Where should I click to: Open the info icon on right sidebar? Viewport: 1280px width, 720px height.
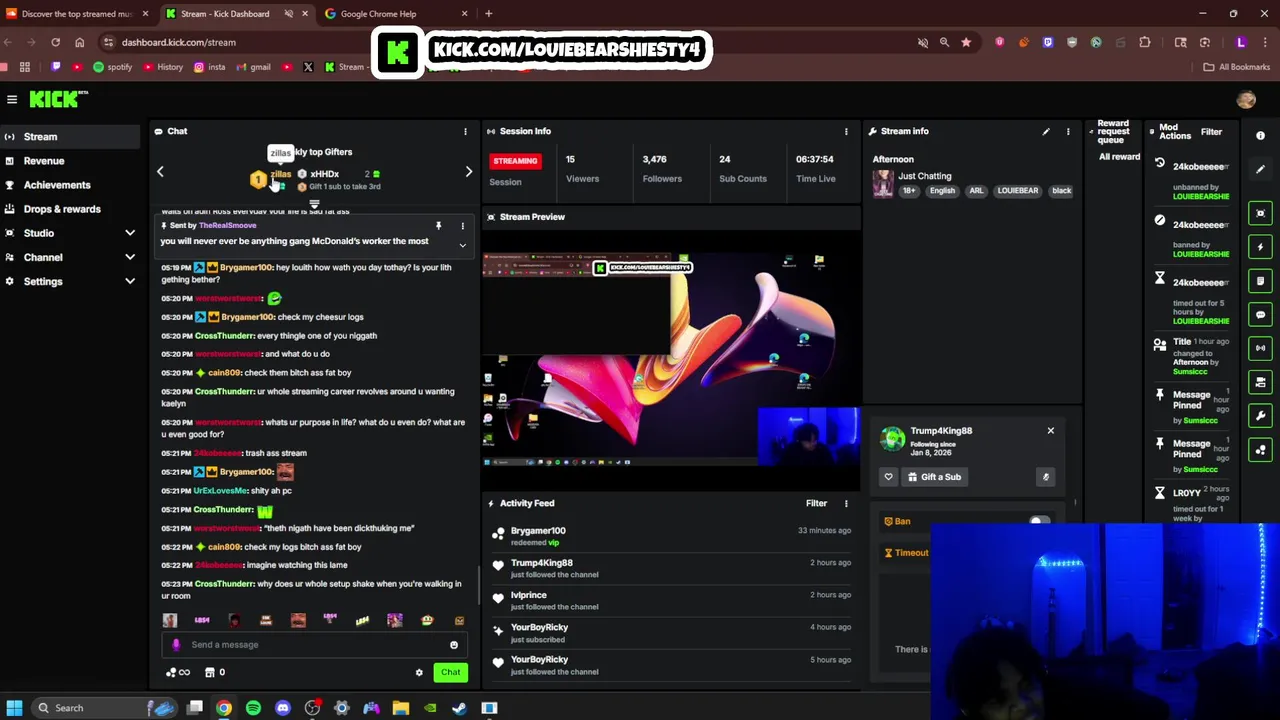point(1260,136)
